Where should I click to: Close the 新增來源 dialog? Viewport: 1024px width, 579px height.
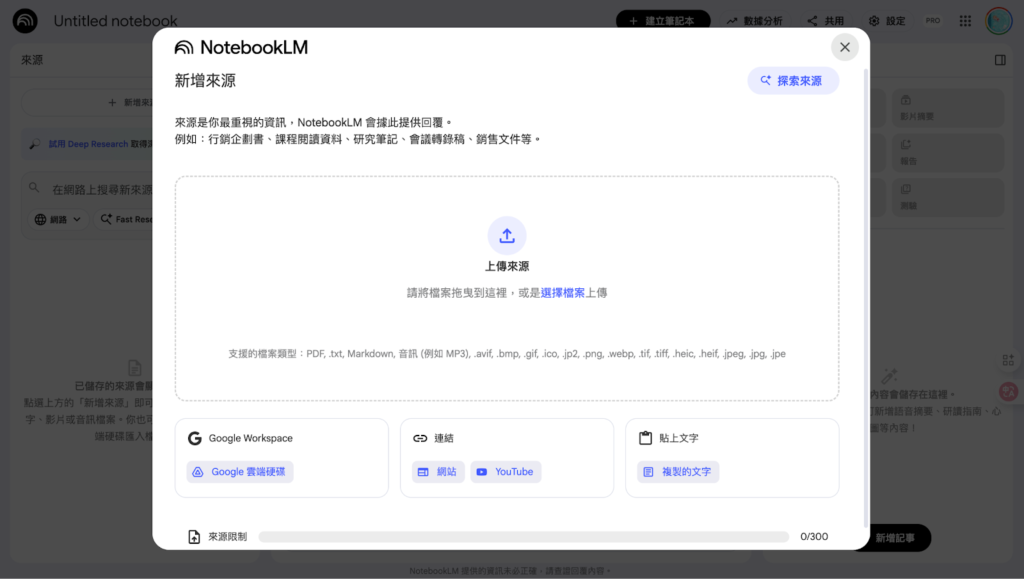pos(845,47)
